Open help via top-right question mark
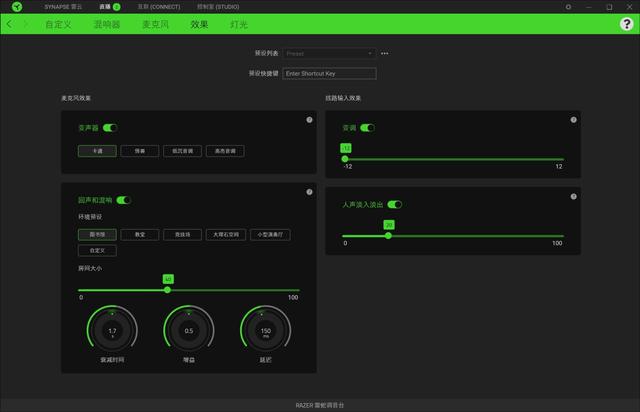The width and height of the screenshot is (640, 412). pos(627,24)
